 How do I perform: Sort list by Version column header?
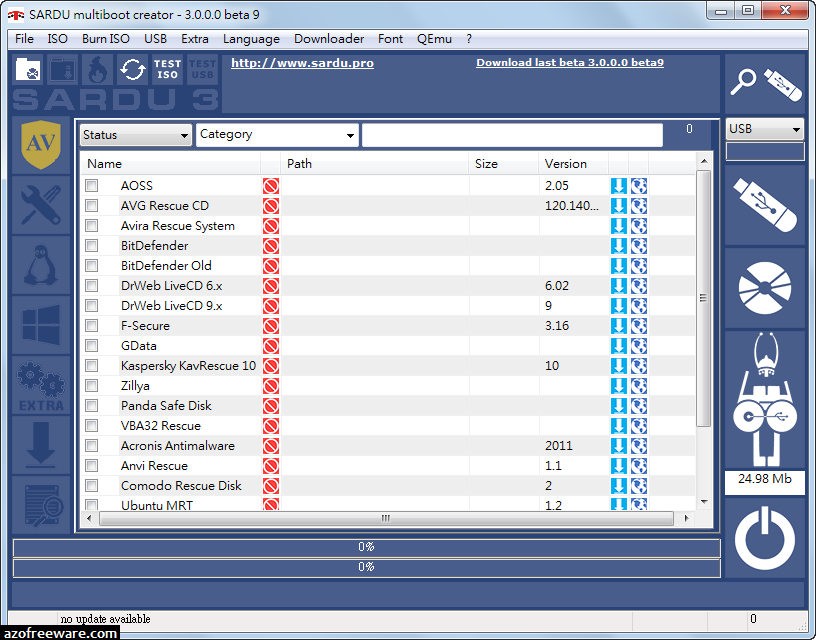click(573, 163)
